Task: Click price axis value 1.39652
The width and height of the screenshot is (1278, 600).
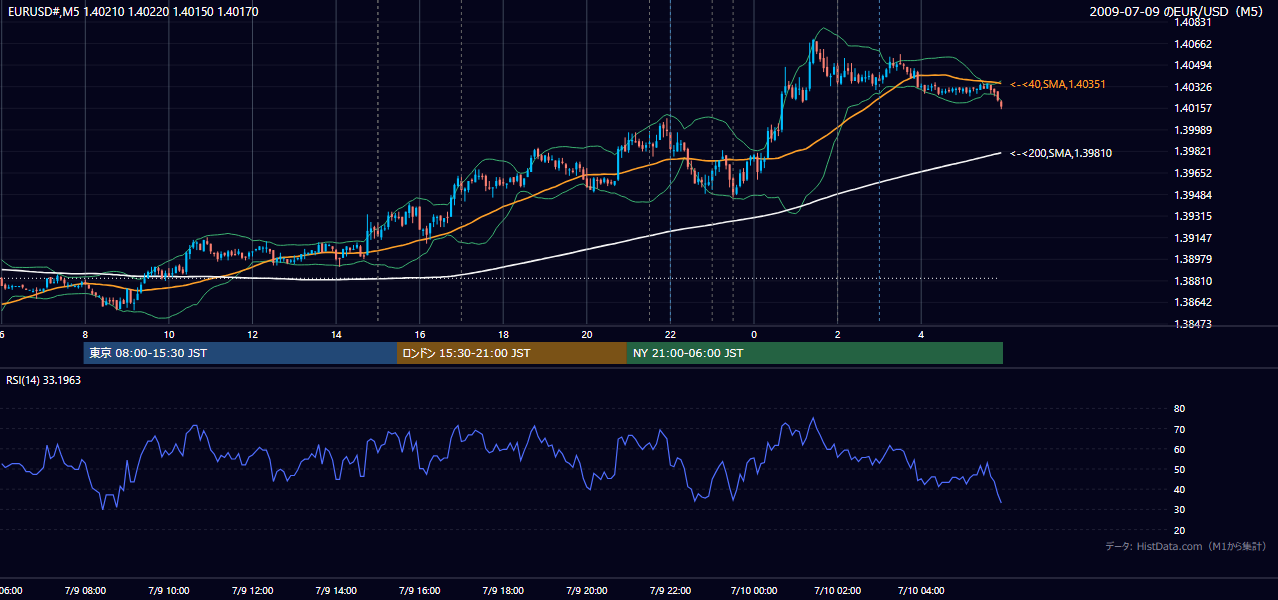Action: (1192, 173)
